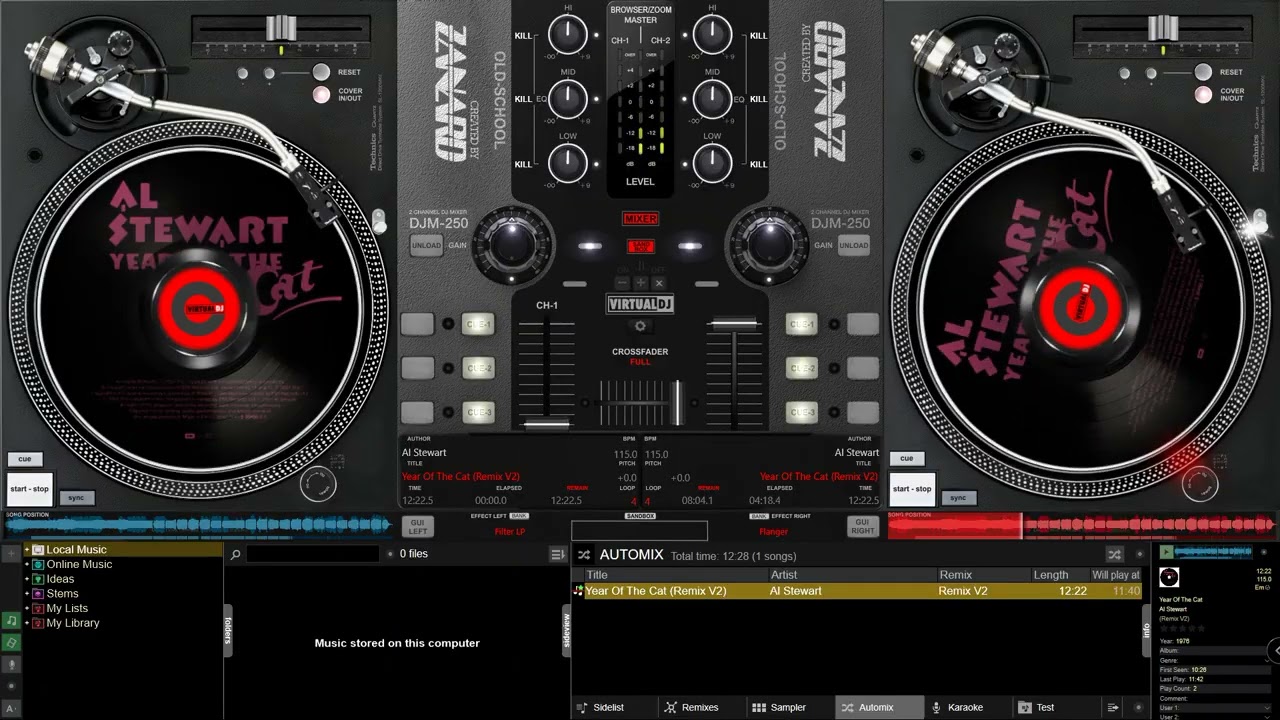Toggle the red button below MIXER
This screenshot has height=720, width=1280.
pos(640,247)
